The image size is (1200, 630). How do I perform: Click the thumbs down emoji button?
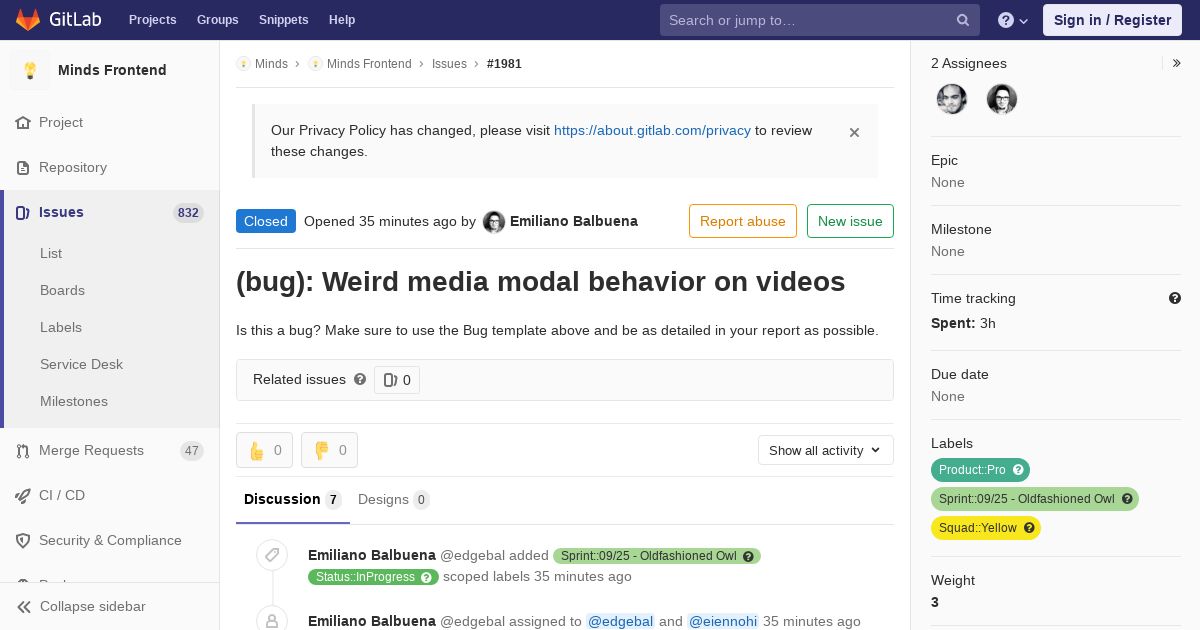(329, 450)
